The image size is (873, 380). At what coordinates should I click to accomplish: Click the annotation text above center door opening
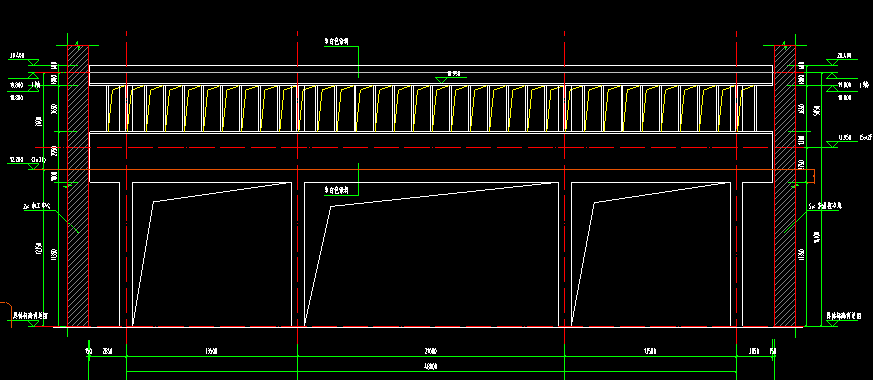(336, 190)
